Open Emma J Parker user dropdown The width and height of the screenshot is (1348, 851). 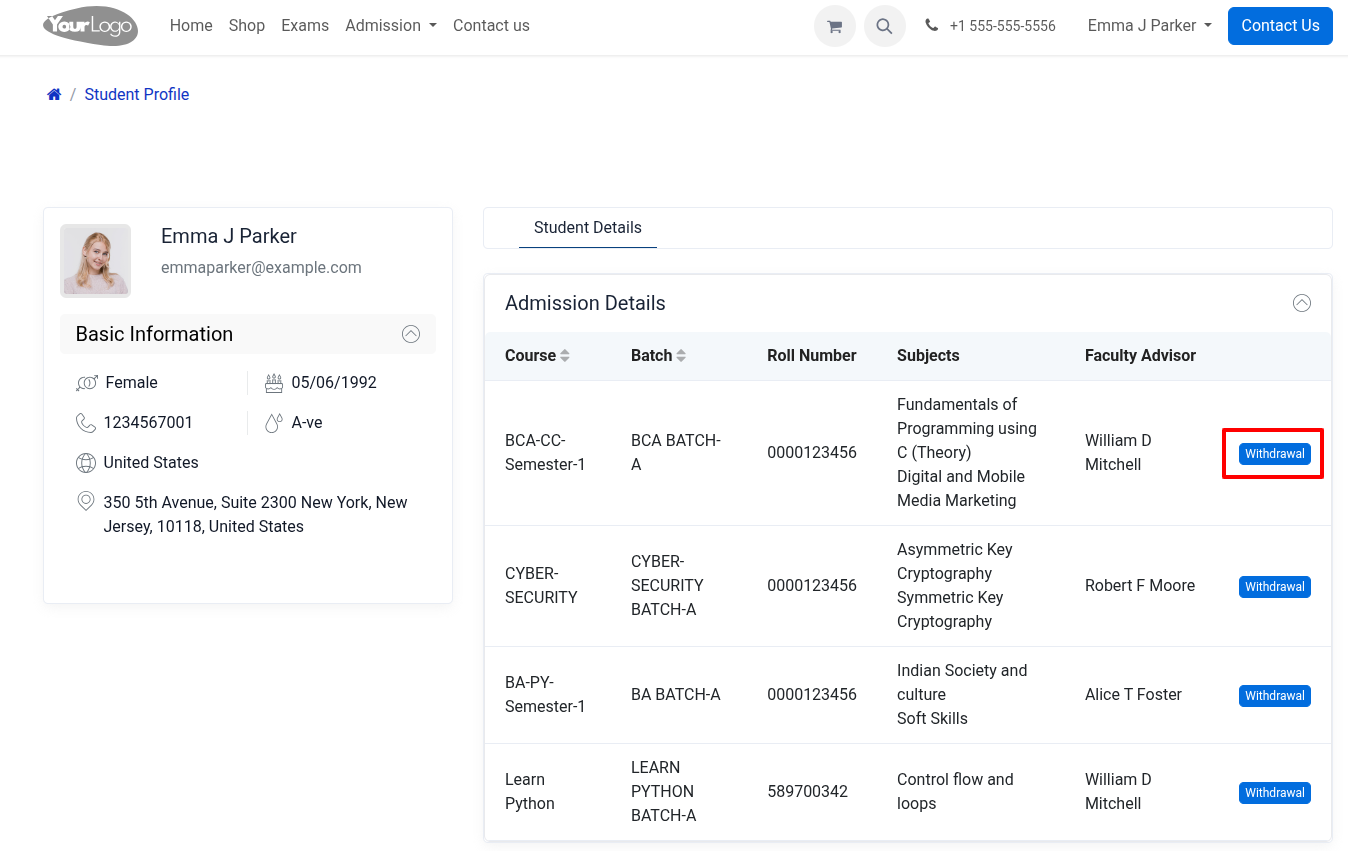pyautogui.click(x=1150, y=26)
